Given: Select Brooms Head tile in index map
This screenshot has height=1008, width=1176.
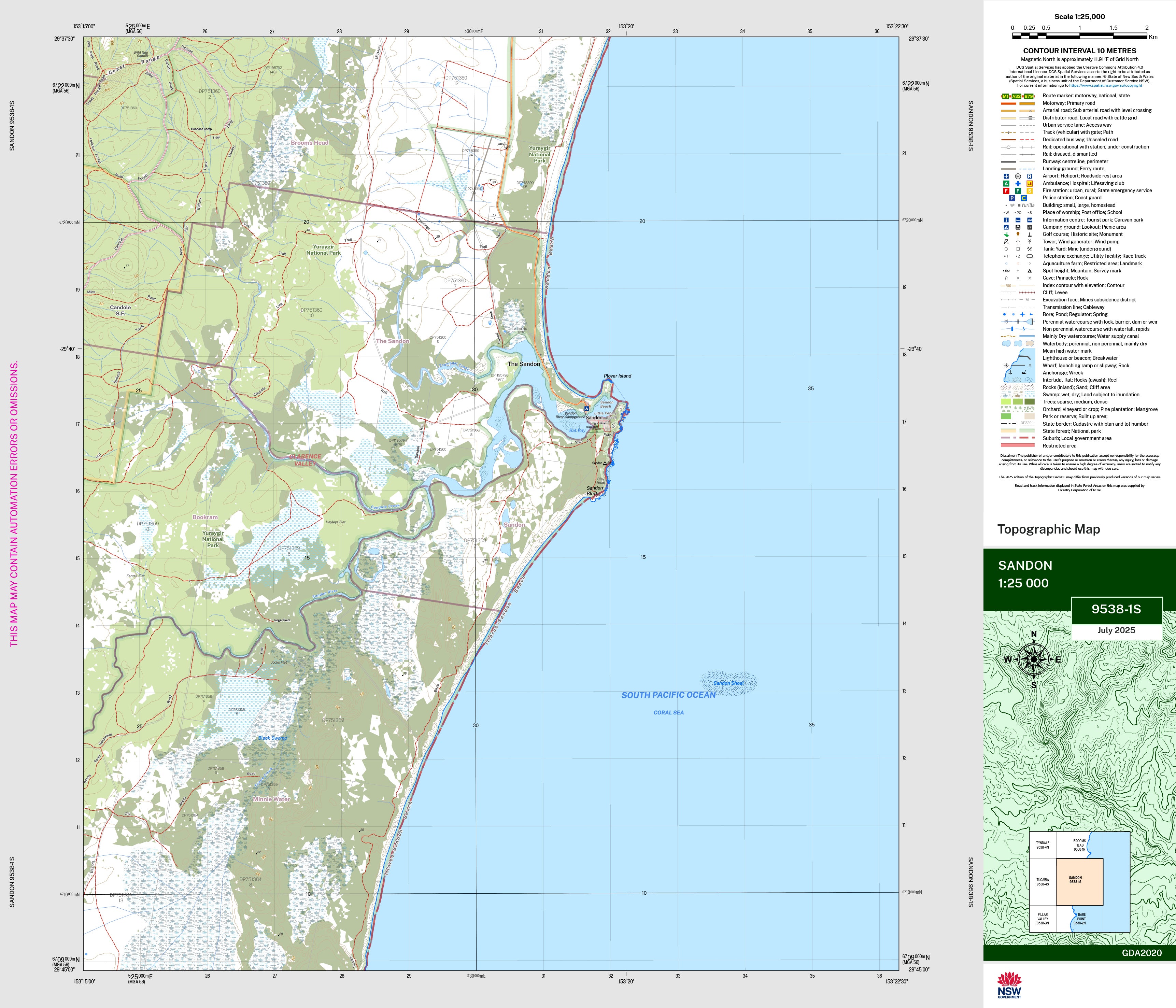Looking at the screenshot, I should click(1079, 845).
